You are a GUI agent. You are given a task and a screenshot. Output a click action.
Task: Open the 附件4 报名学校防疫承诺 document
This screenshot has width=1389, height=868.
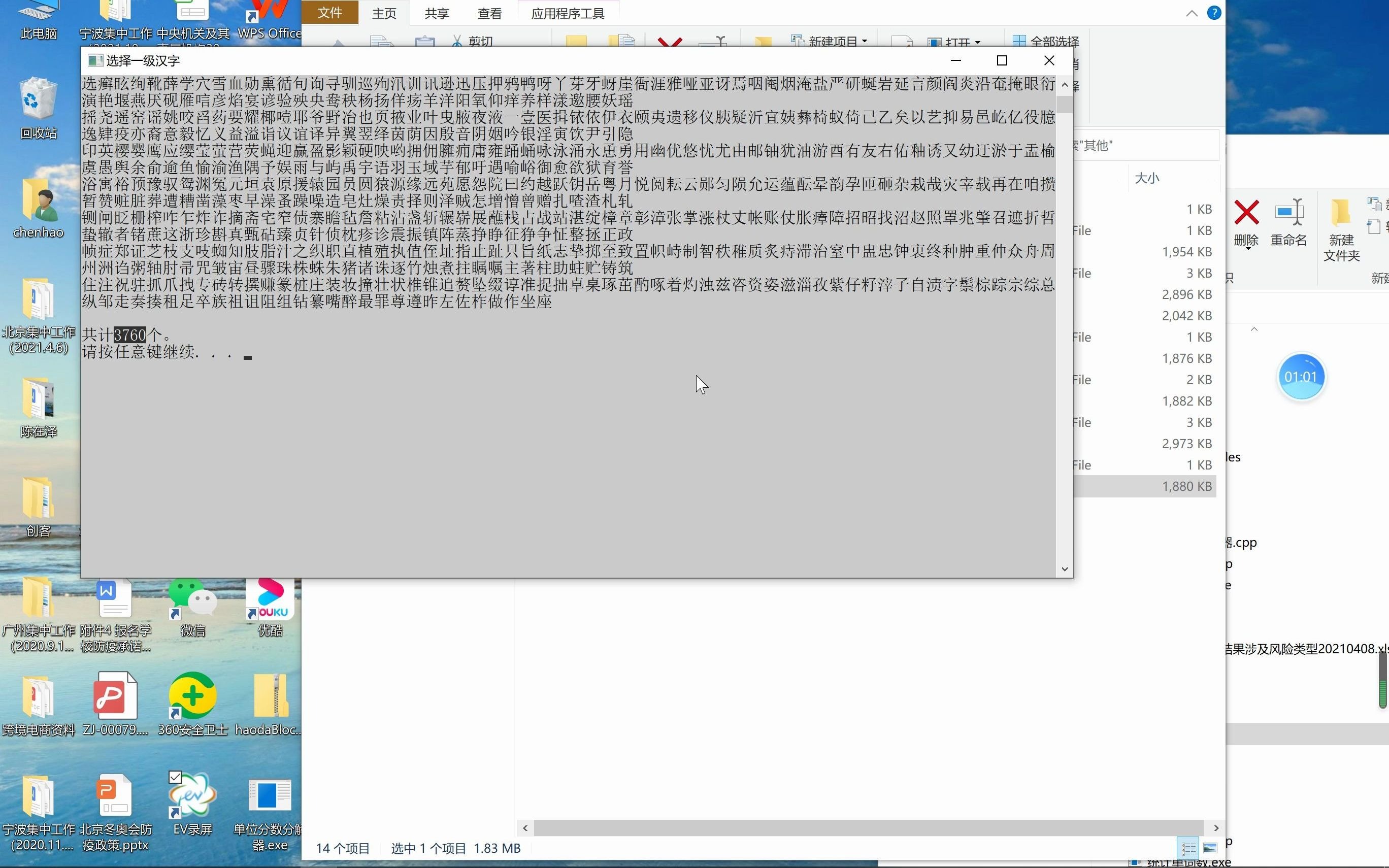click(x=115, y=614)
